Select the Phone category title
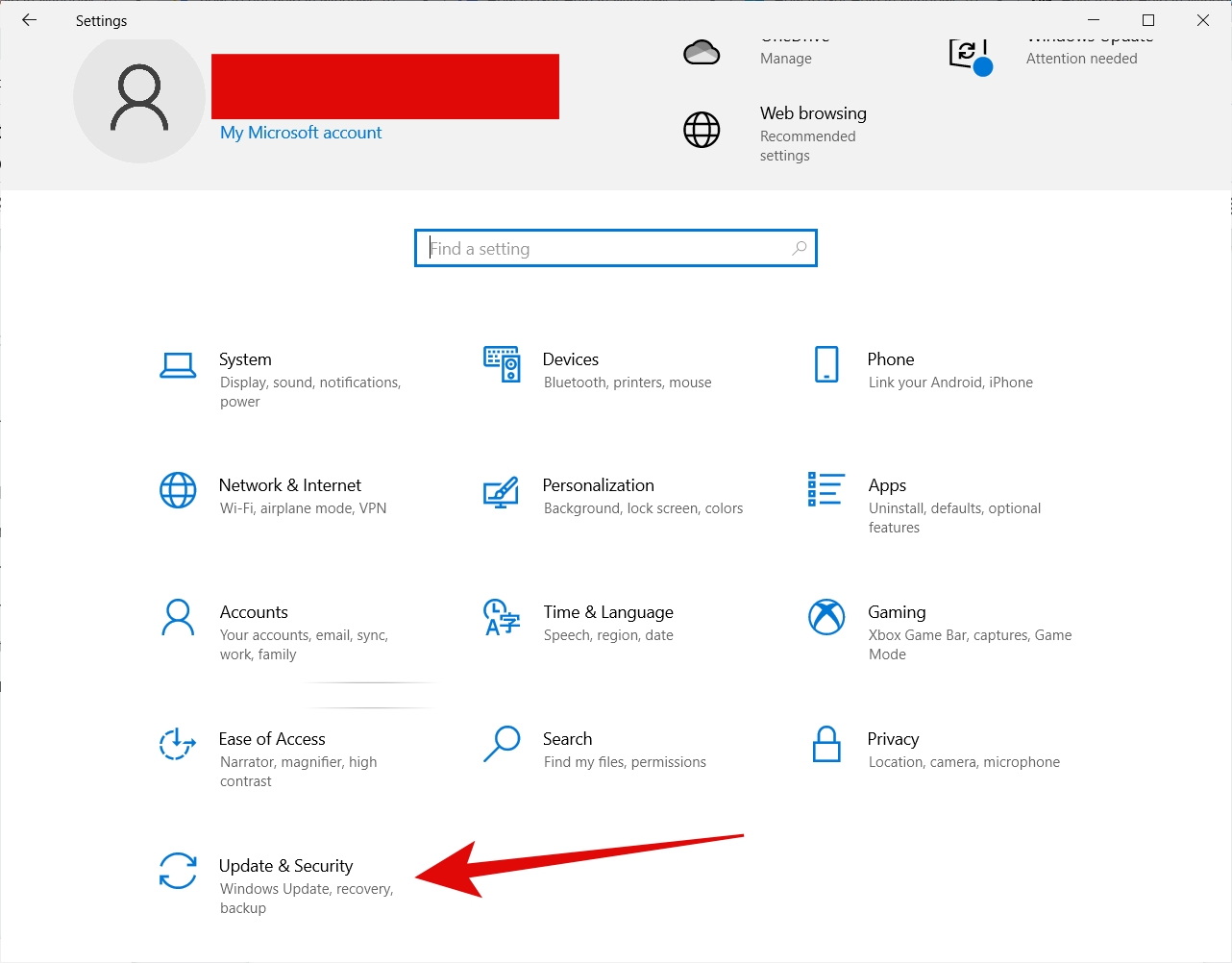Screen dimensions: 1232x963 coord(891,359)
